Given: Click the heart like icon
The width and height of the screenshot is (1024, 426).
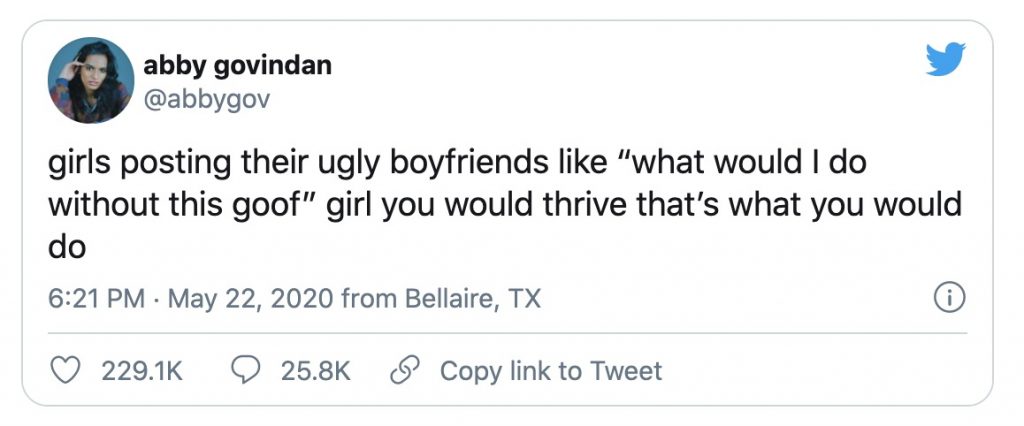Looking at the screenshot, I should (x=66, y=371).
